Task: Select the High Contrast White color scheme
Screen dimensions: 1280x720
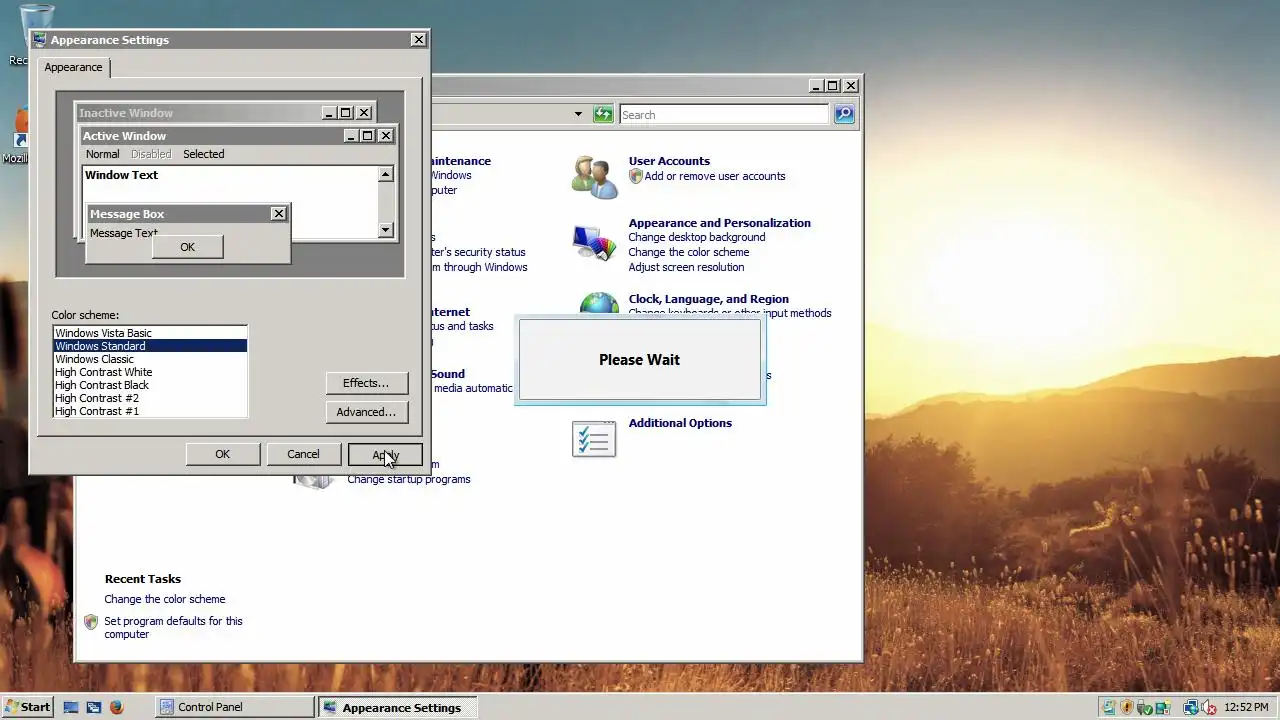Action: click(150, 372)
